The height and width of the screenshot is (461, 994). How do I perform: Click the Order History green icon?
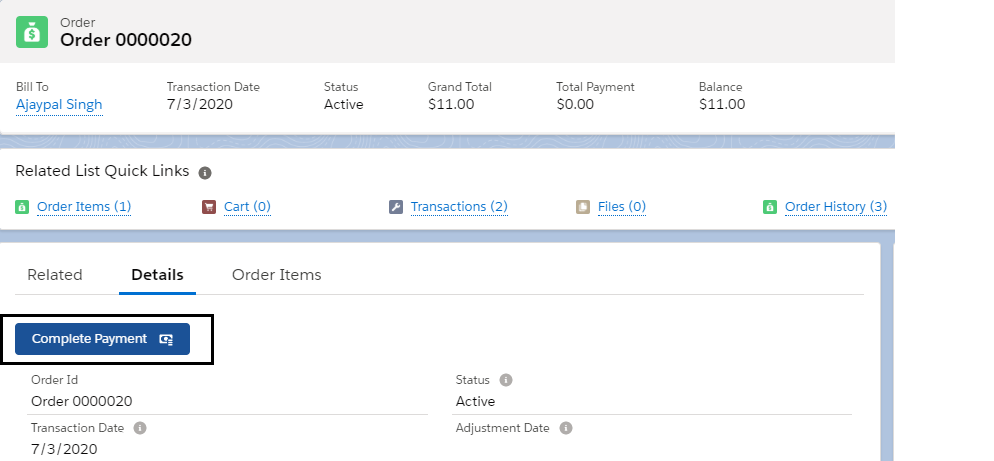point(770,207)
